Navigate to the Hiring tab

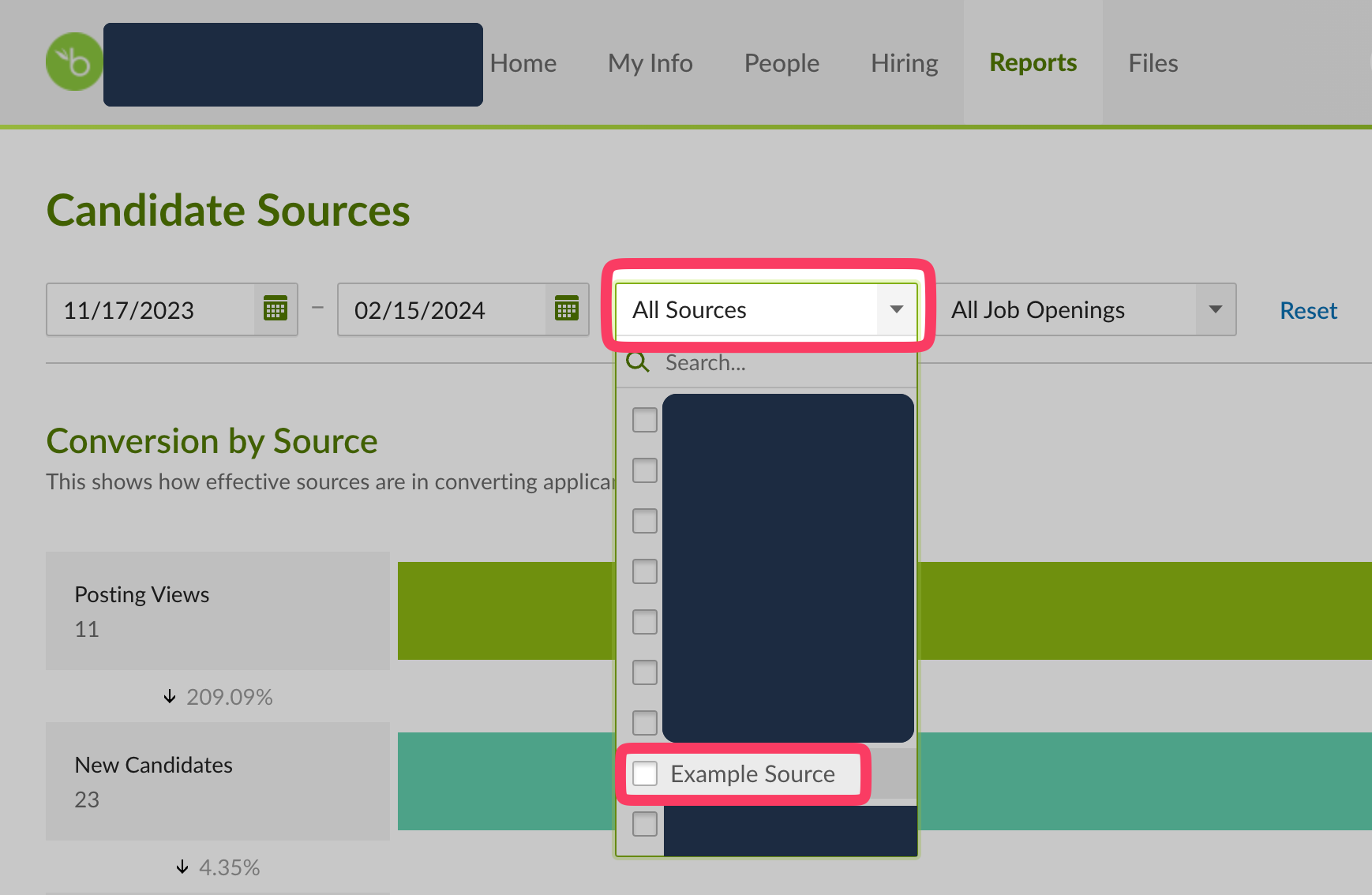click(x=904, y=63)
